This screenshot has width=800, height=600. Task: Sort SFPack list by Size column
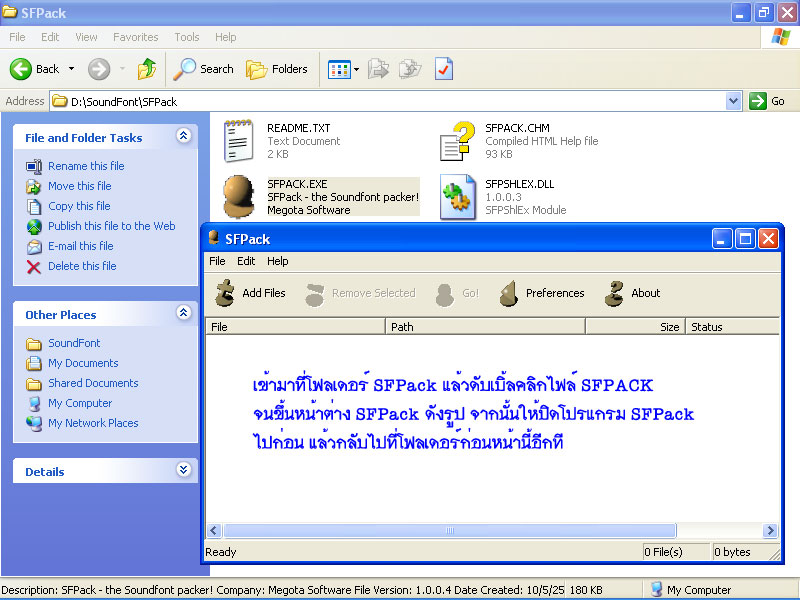pyautogui.click(x=635, y=327)
